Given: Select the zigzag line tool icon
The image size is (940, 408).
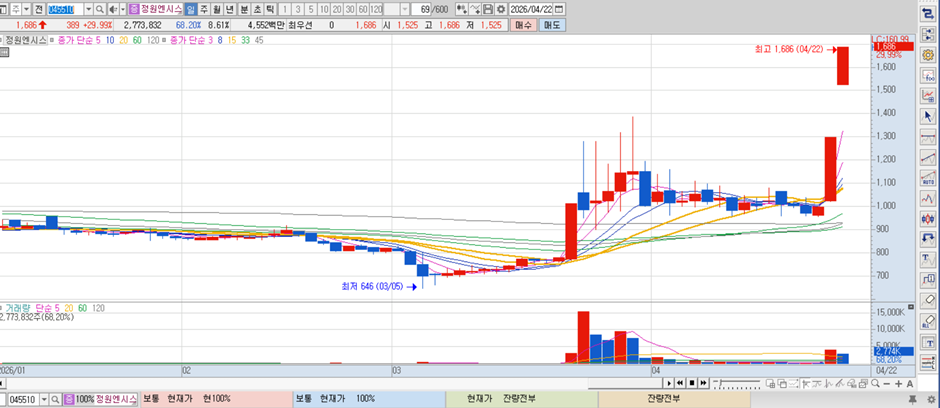Looking at the screenshot, I should click(x=929, y=198).
